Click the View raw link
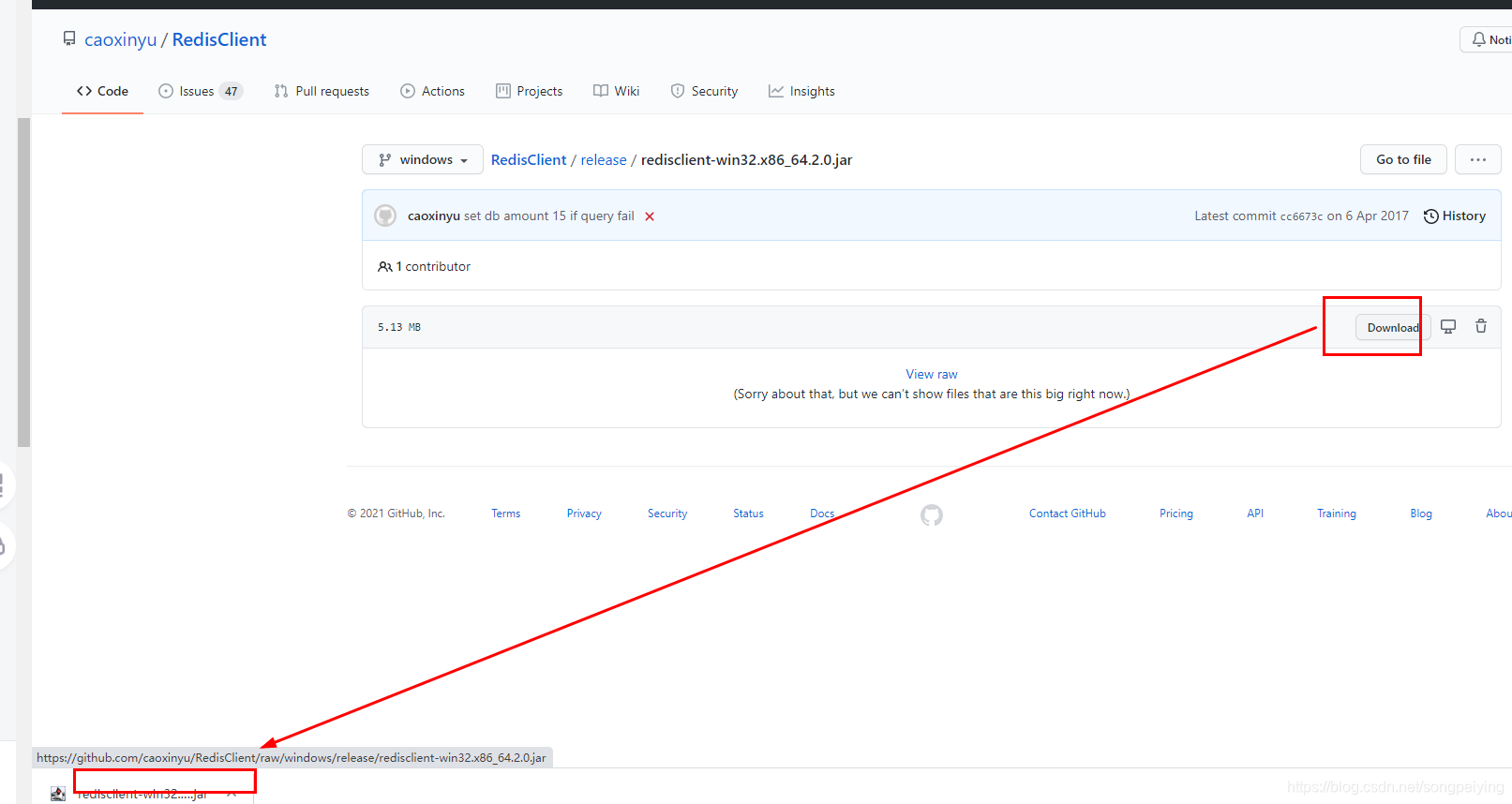1512x804 pixels. click(x=932, y=374)
